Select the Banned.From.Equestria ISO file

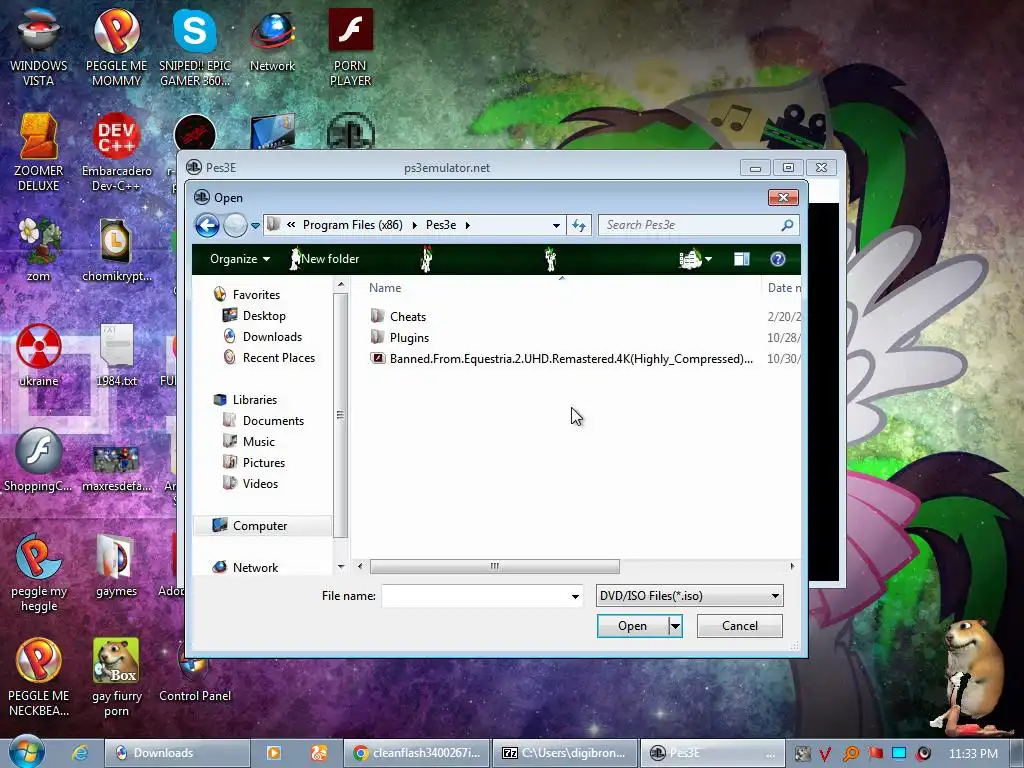click(562, 359)
